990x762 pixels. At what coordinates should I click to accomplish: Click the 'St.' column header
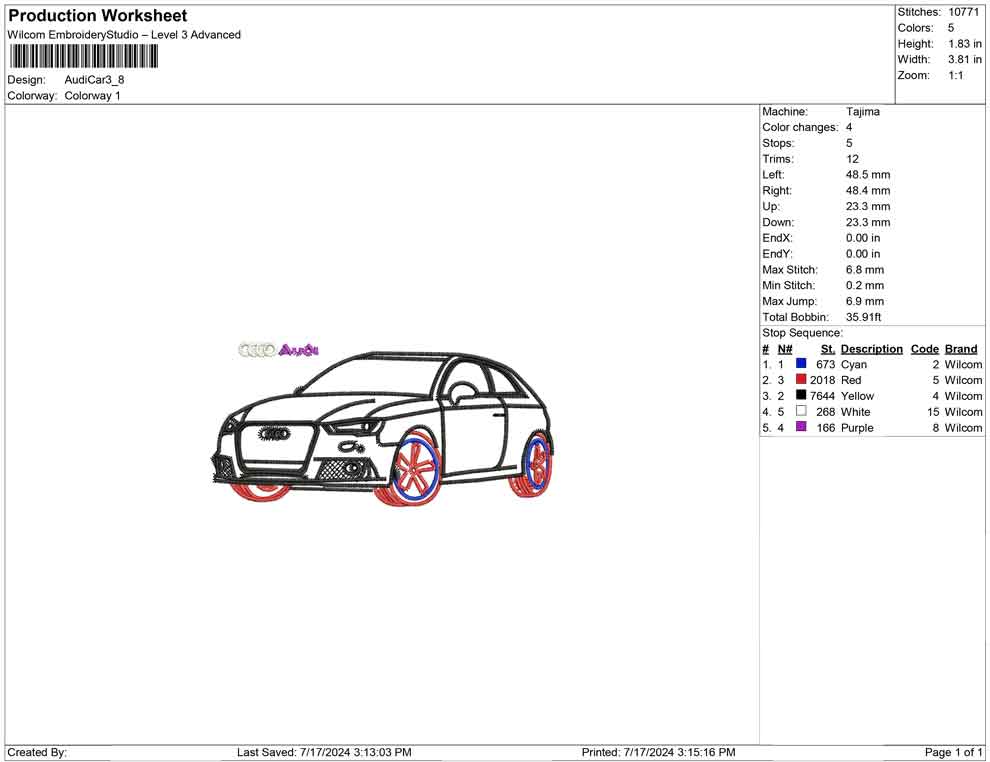pyautogui.click(x=828, y=349)
